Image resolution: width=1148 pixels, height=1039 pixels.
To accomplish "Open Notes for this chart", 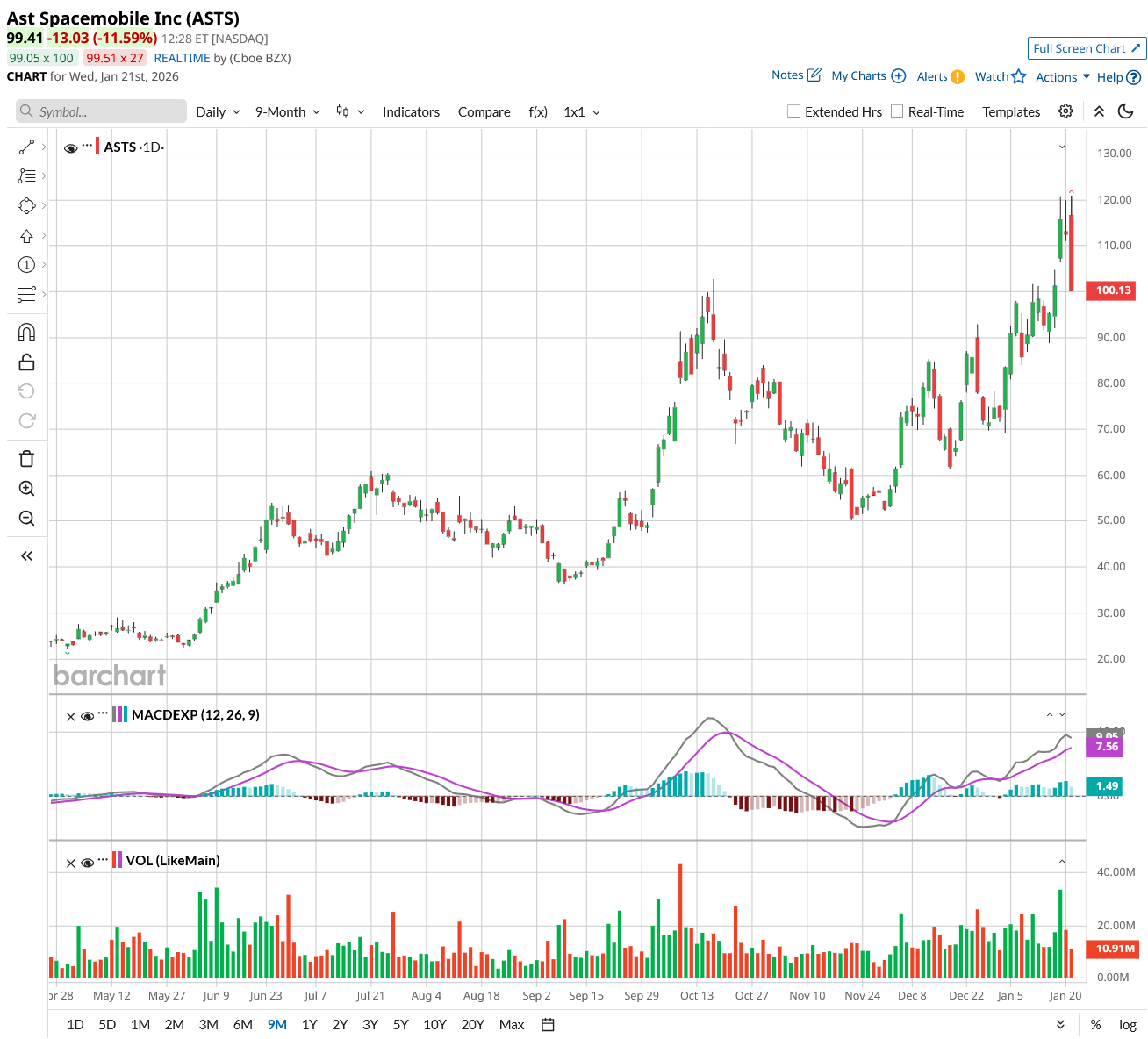I will (796, 75).
